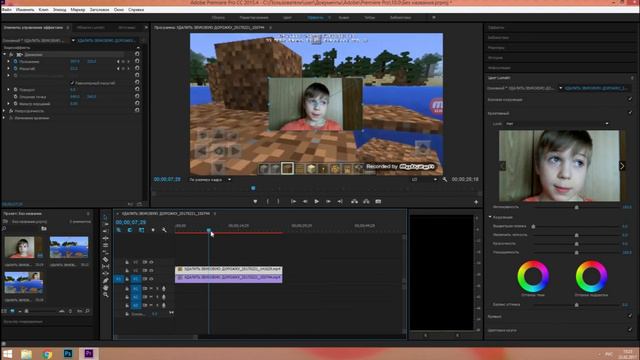
Task: Expand the Положение property
Action: (x=9, y=62)
